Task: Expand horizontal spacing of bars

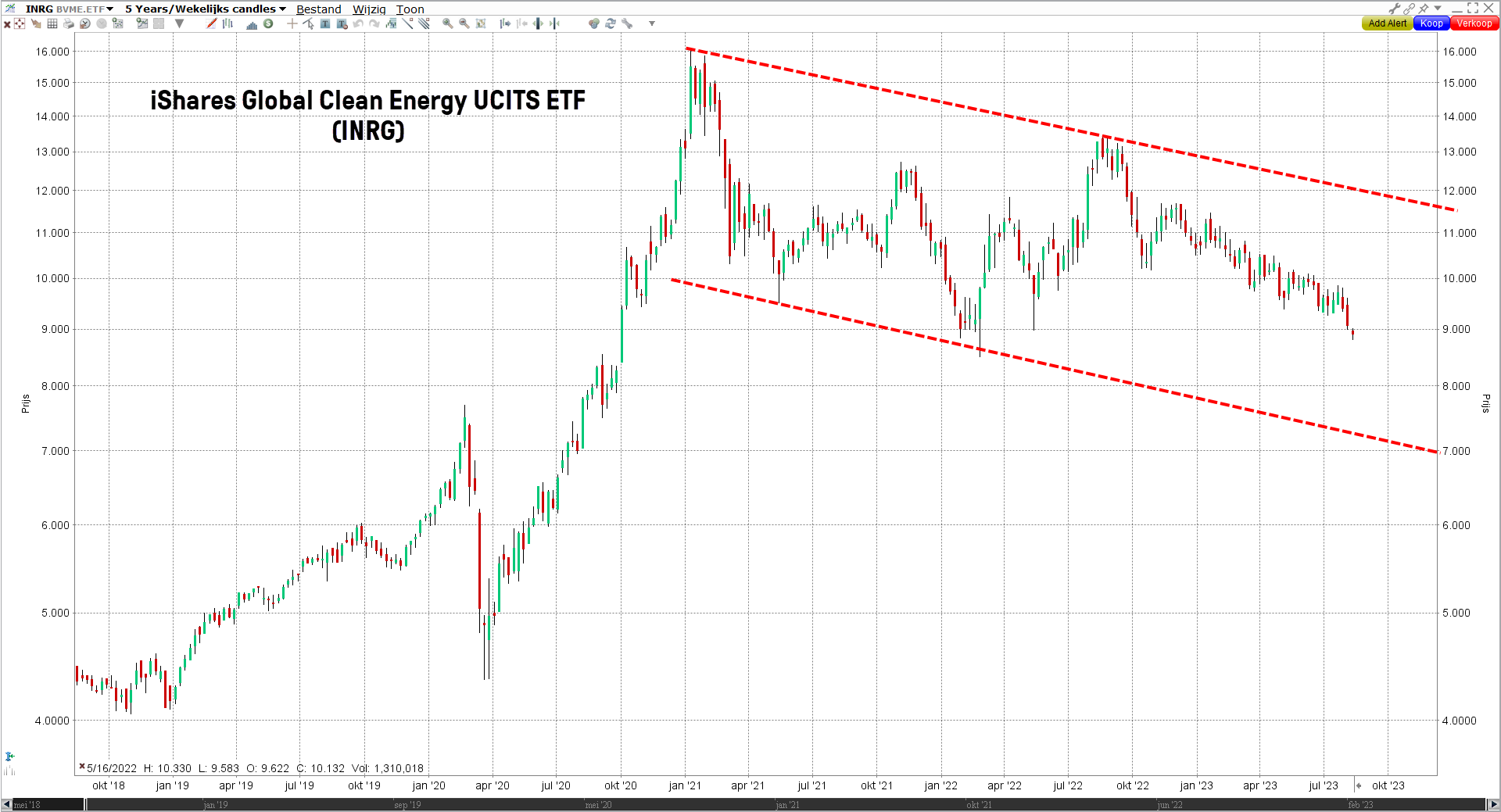Action: 538,23
